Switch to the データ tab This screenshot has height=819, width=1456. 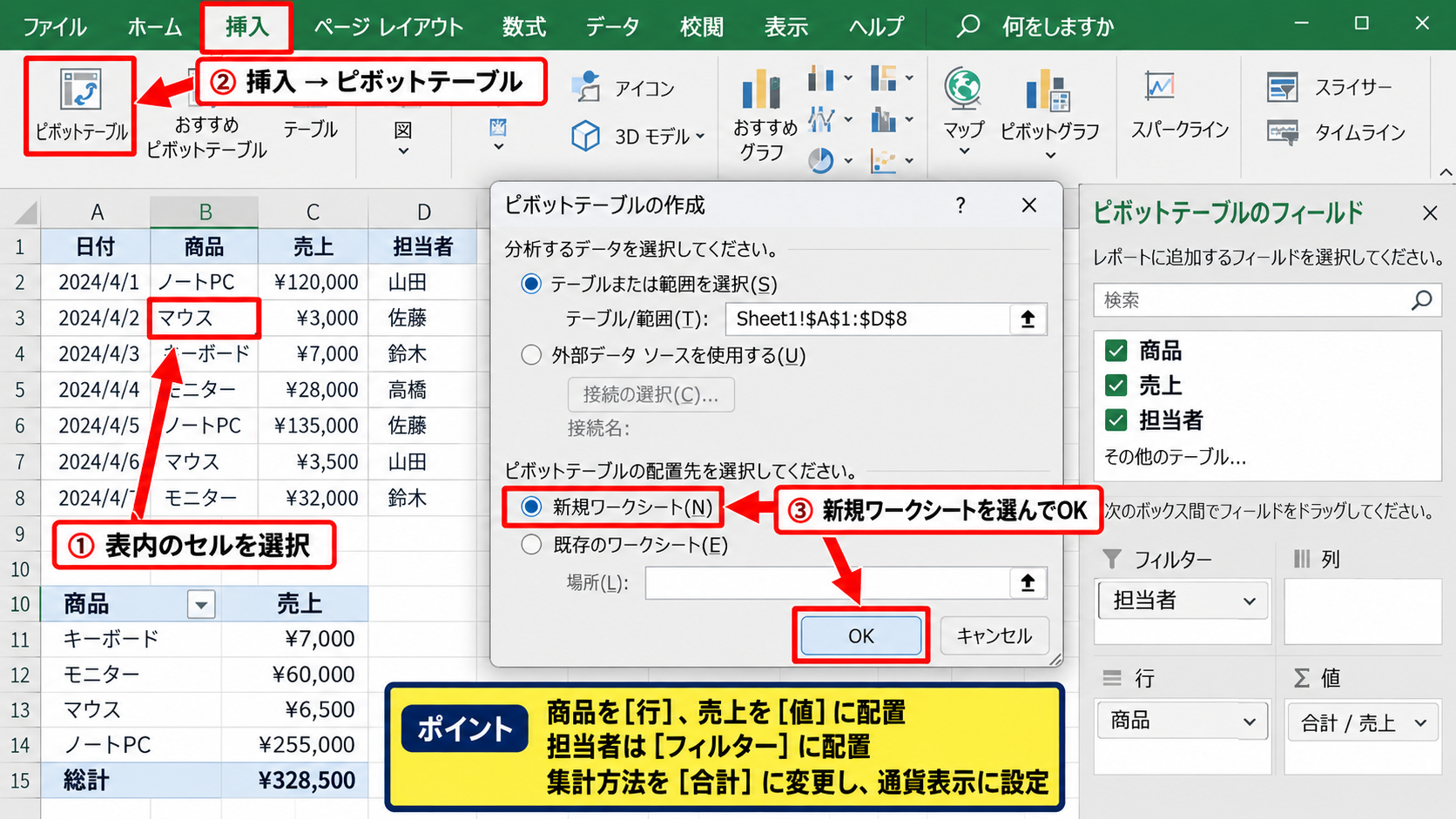[612, 27]
